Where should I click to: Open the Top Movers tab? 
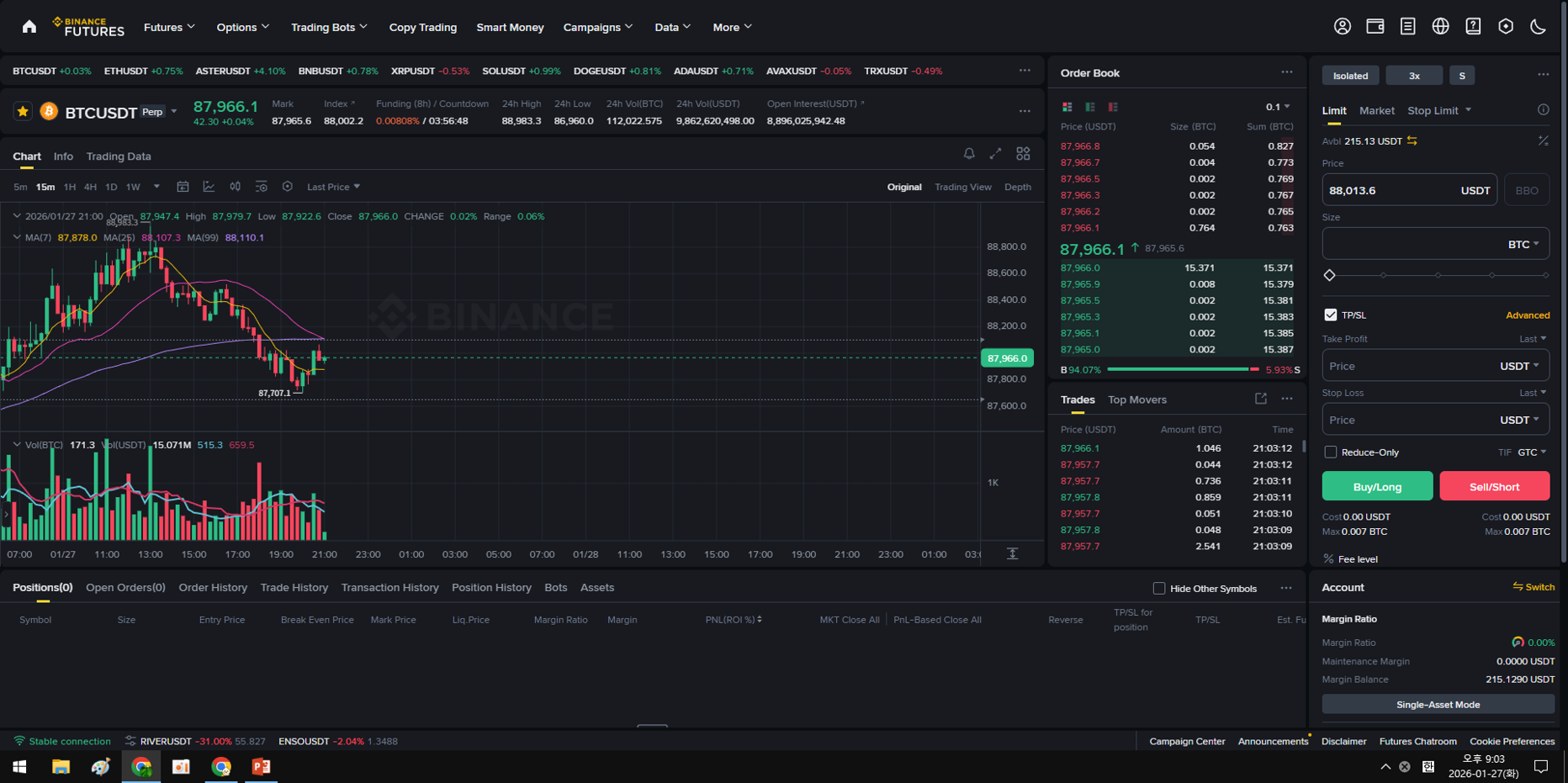point(1136,399)
